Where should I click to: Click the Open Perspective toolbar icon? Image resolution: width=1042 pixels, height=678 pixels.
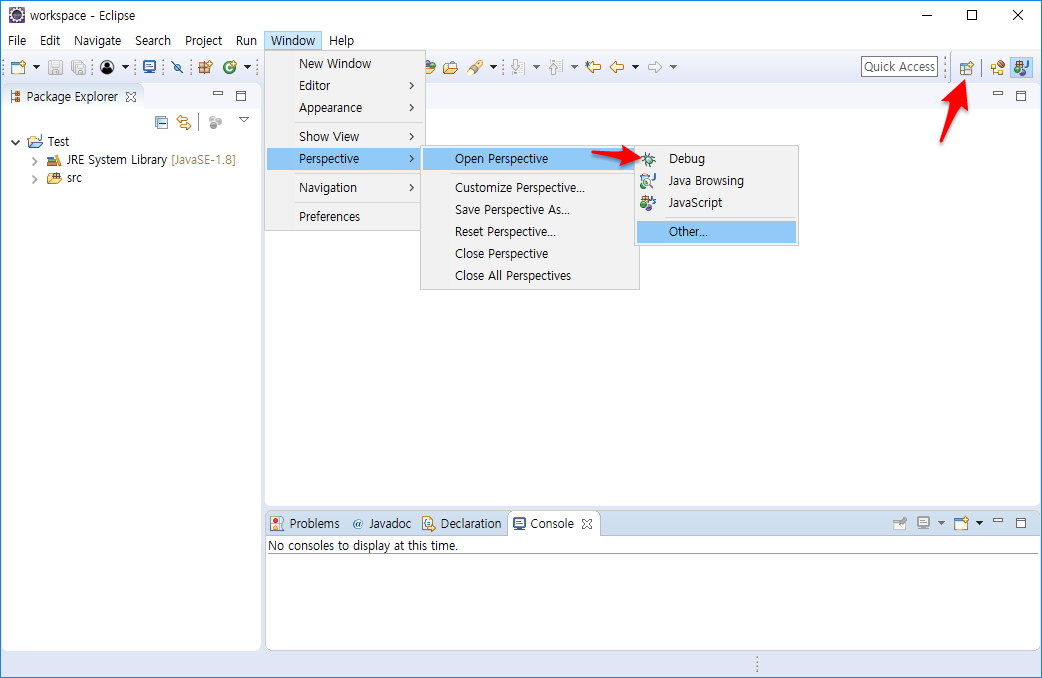pyautogui.click(x=966, y=67)
